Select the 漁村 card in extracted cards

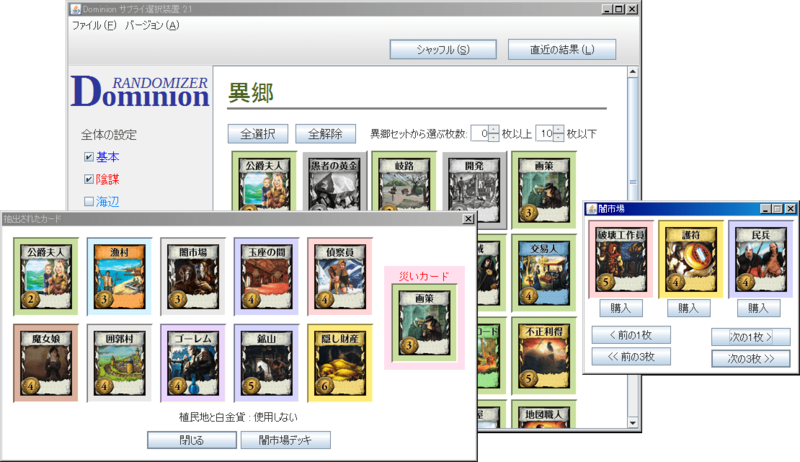119,276
